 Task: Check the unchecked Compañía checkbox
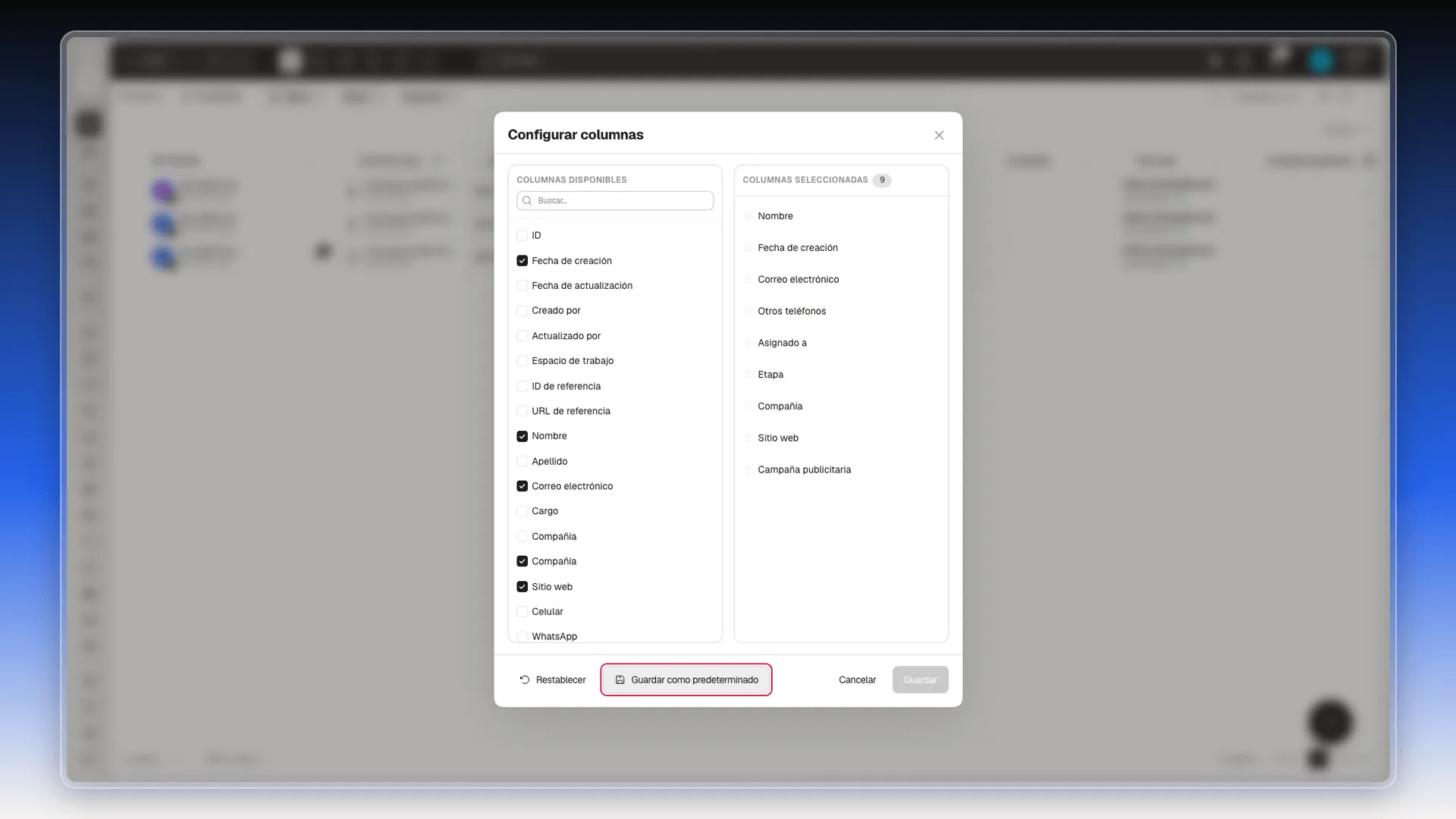pos(522,536)
